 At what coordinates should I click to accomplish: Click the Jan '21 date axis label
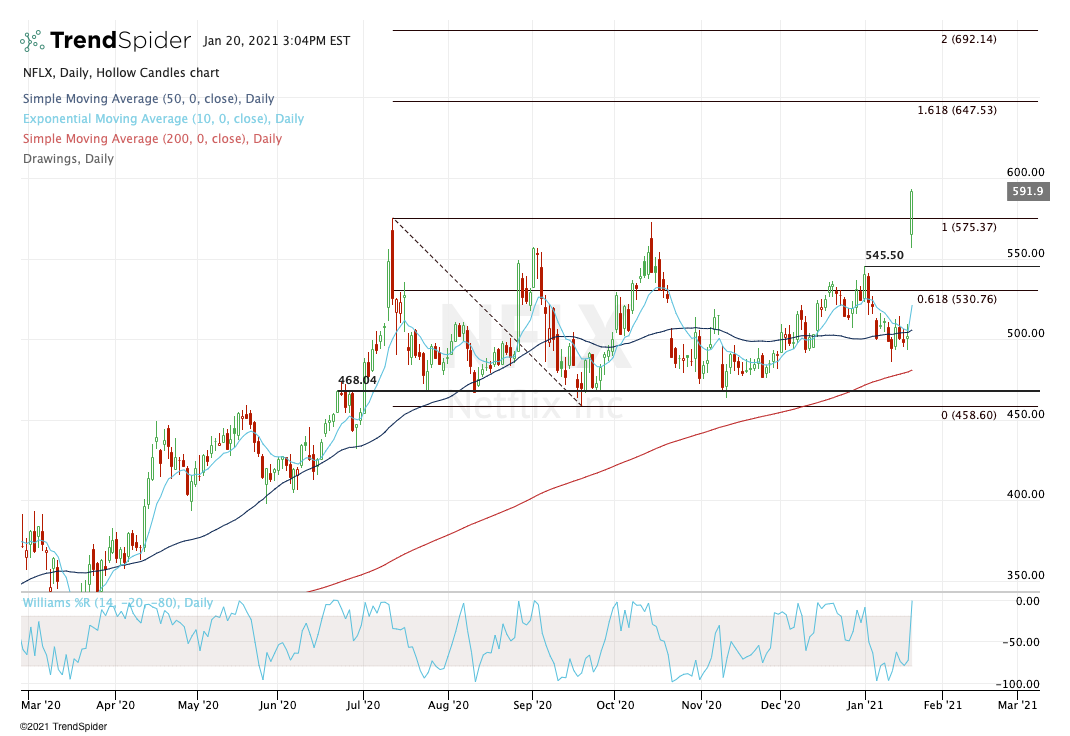pos(865,705)
